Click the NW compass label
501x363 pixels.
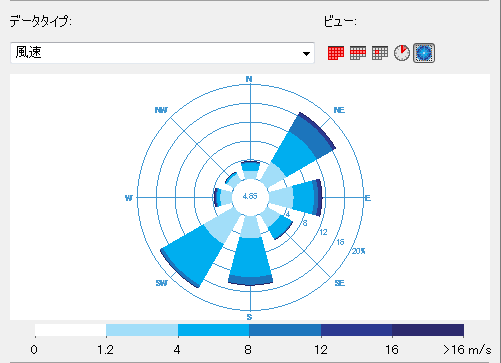[161, 110]
